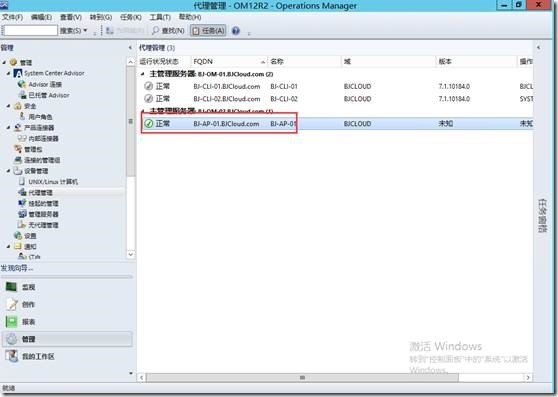558x397 pixels.
Task: Select the 设备管理 folder icon
Action: tap(18, 171)
